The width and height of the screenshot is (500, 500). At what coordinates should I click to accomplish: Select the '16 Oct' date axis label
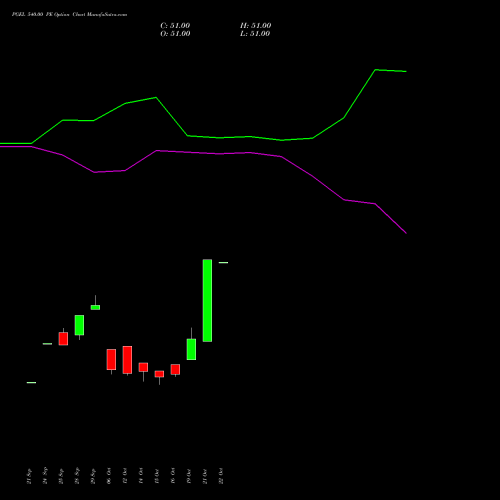[x=173, y=476]
